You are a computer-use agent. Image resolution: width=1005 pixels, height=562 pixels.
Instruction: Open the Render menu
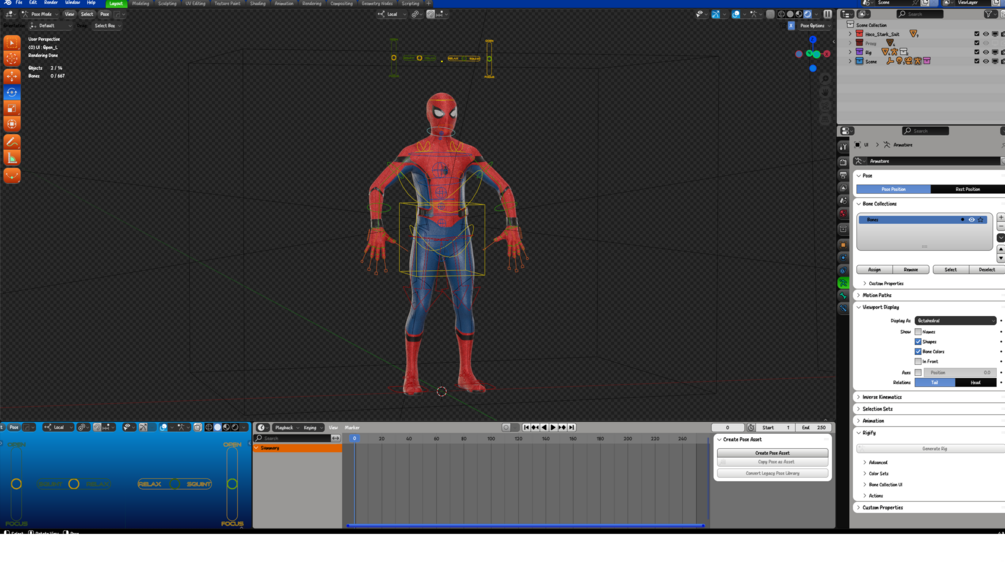click(x=50, y=3)
